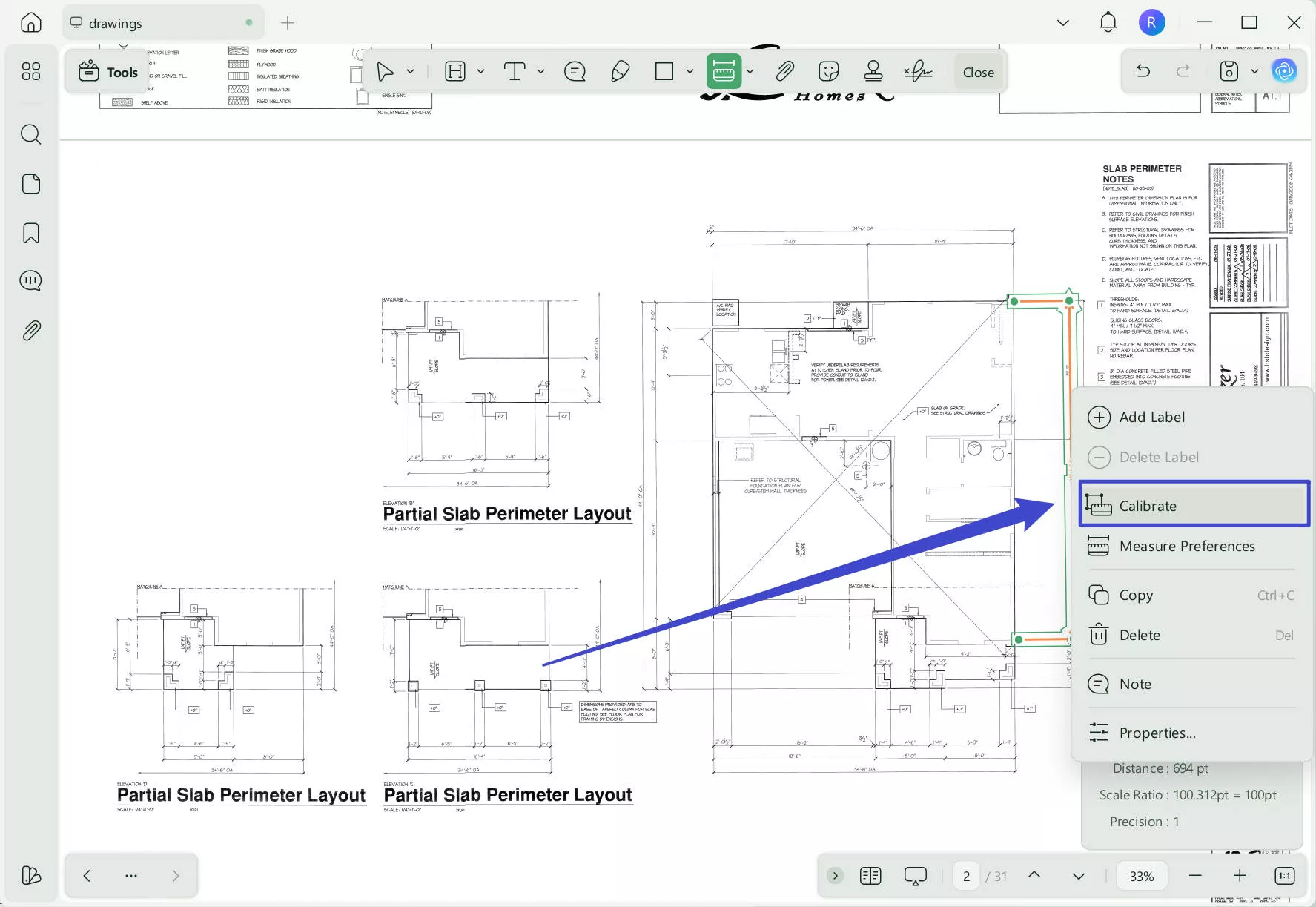Select the highlighter pen tool
The height and width of the screenshot is (907, 1316).
coord(620,72)
